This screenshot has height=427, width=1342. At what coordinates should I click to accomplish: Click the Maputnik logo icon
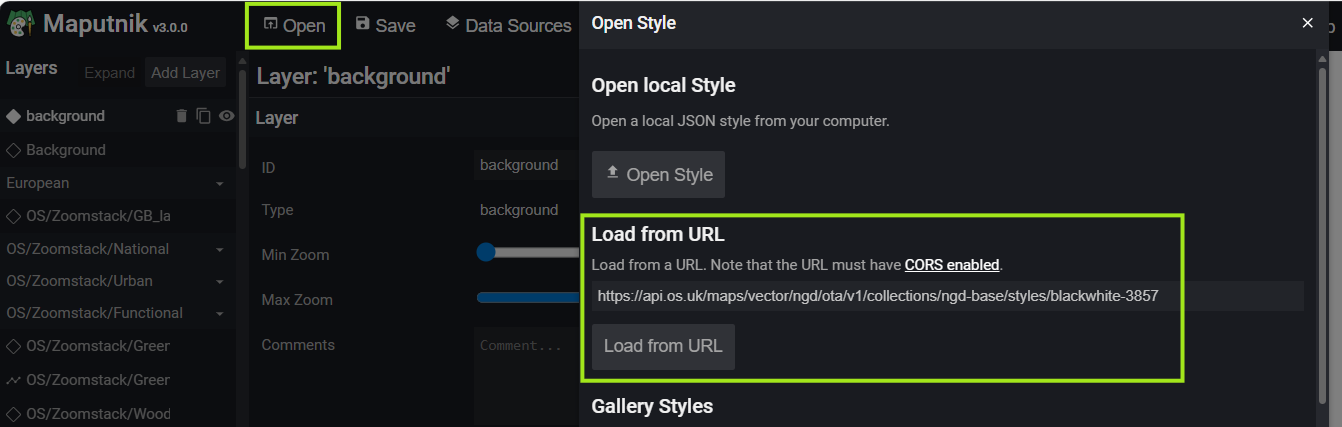point(21,24)
